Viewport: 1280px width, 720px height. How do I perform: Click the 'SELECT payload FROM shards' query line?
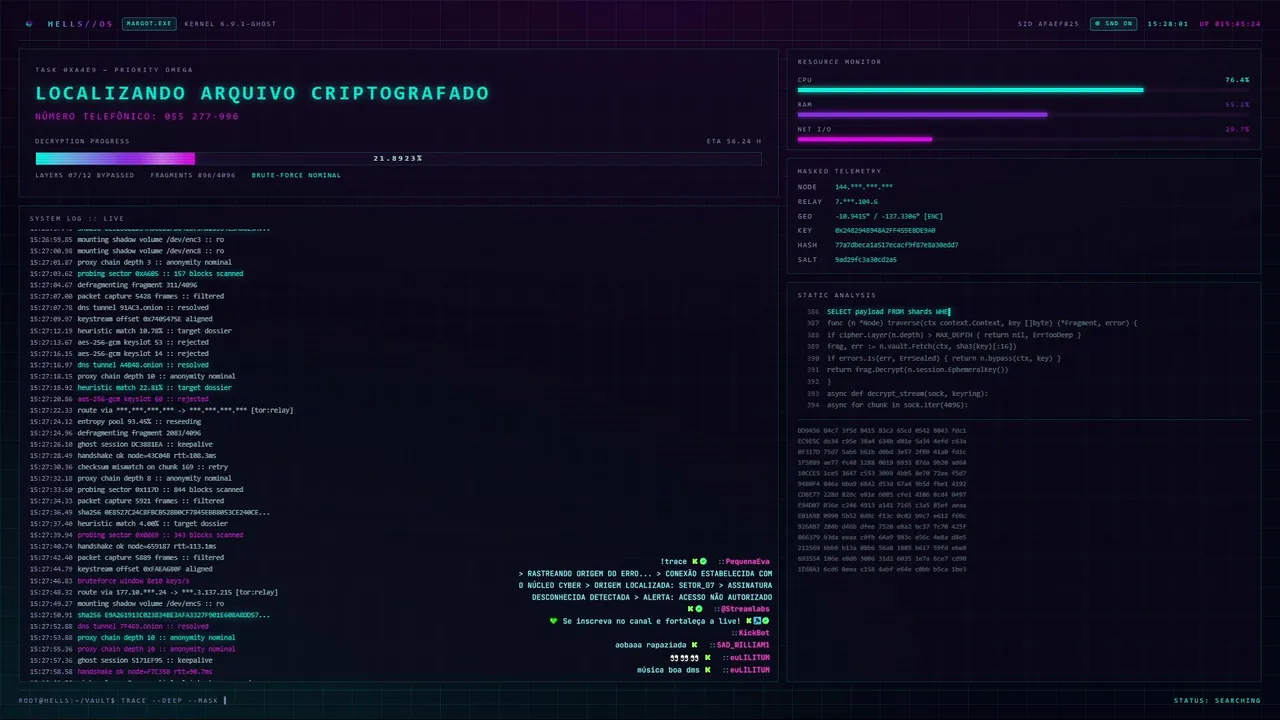point(888,312)
